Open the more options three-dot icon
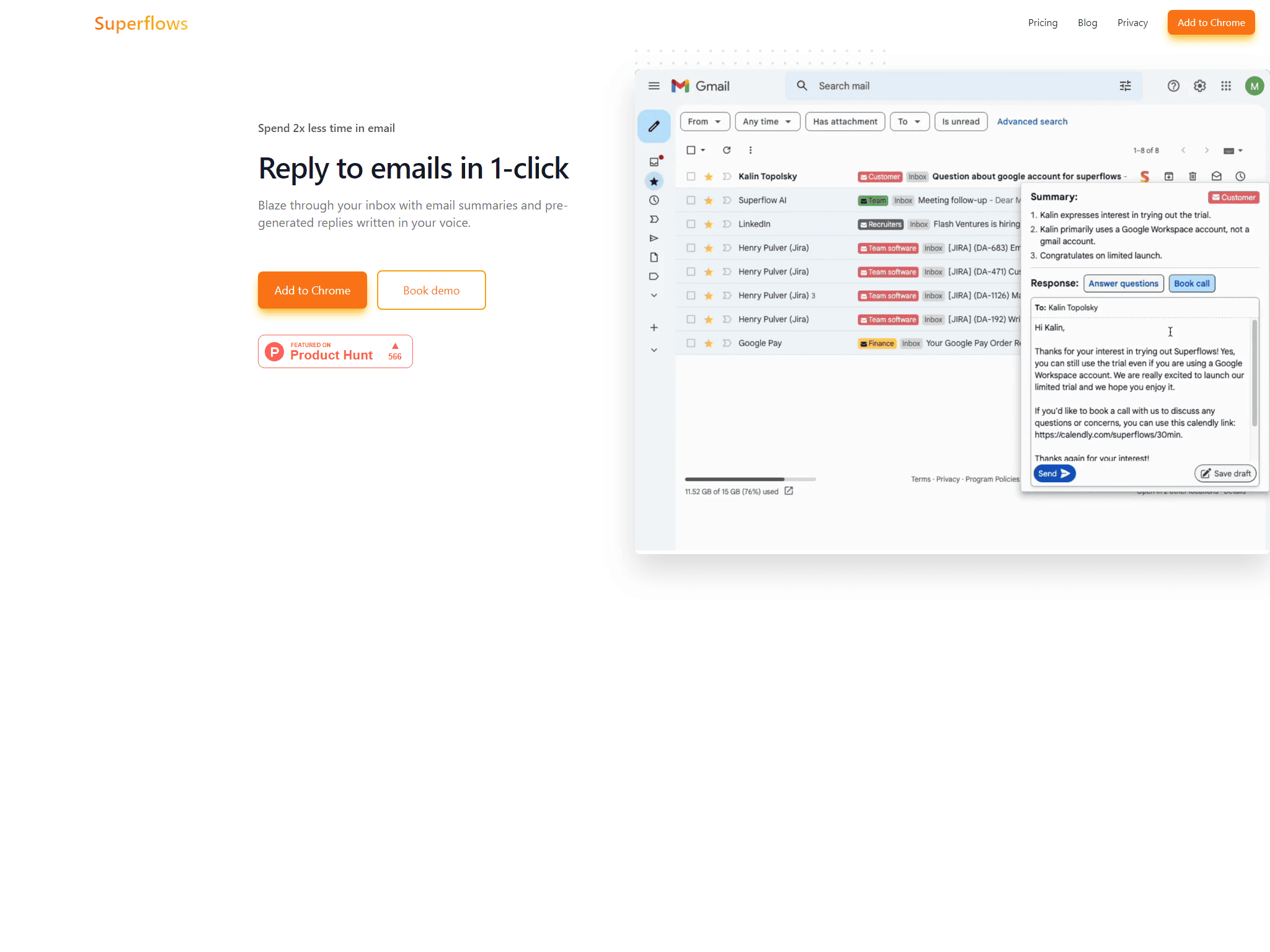This screenshot has width=1270, height=952. click(x=750, y=150)
